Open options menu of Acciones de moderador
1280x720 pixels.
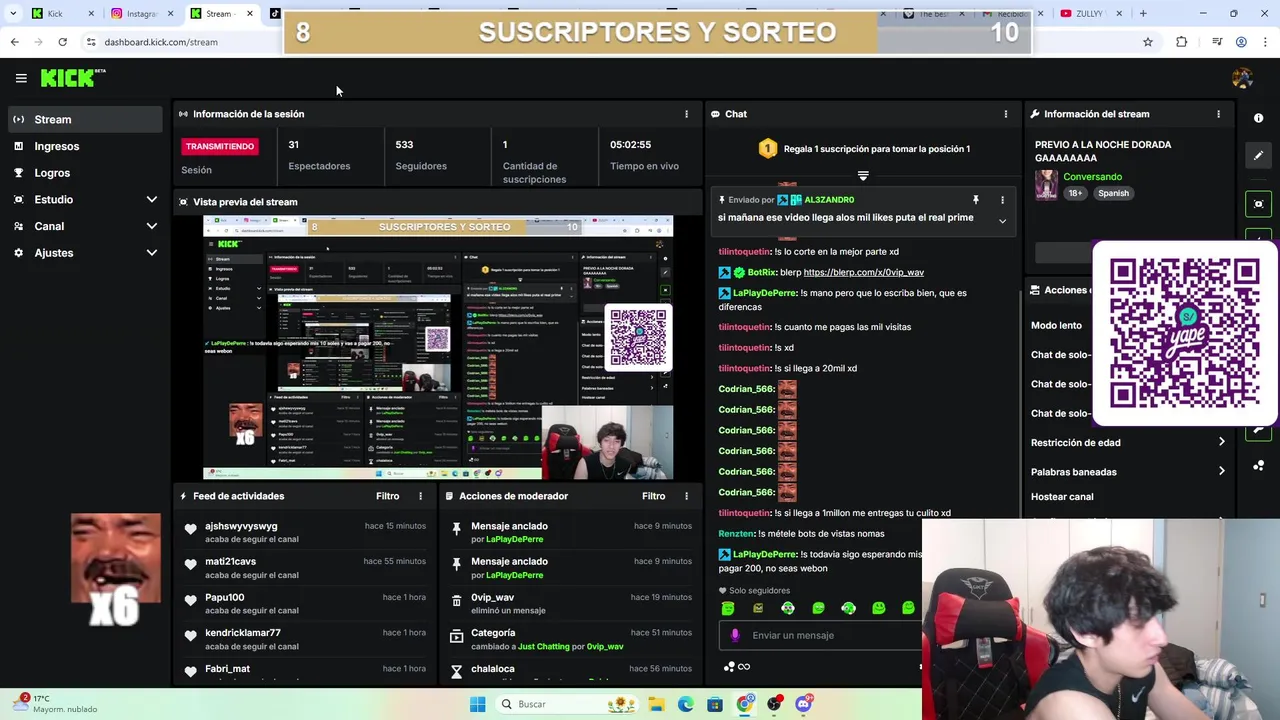point(686,496)
